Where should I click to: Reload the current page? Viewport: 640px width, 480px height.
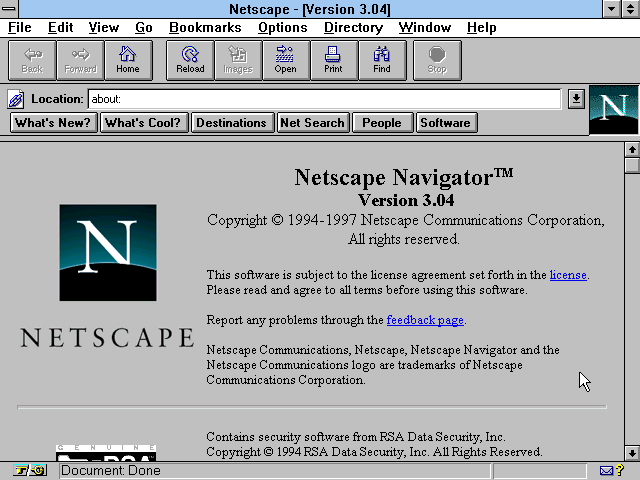coord(190,60)
